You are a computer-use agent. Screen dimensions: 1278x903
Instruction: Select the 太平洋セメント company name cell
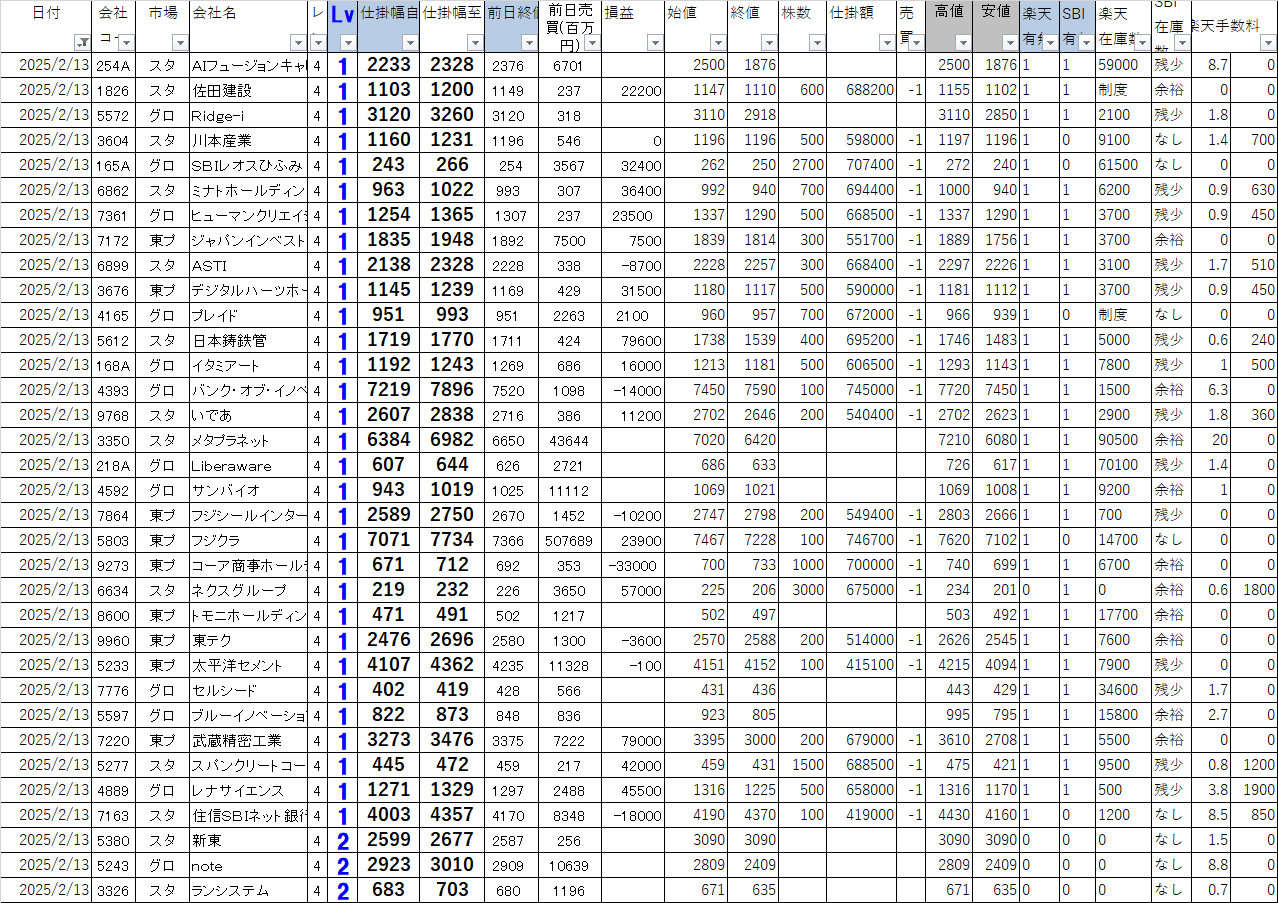pyautogui.click(x=248, y=665)
